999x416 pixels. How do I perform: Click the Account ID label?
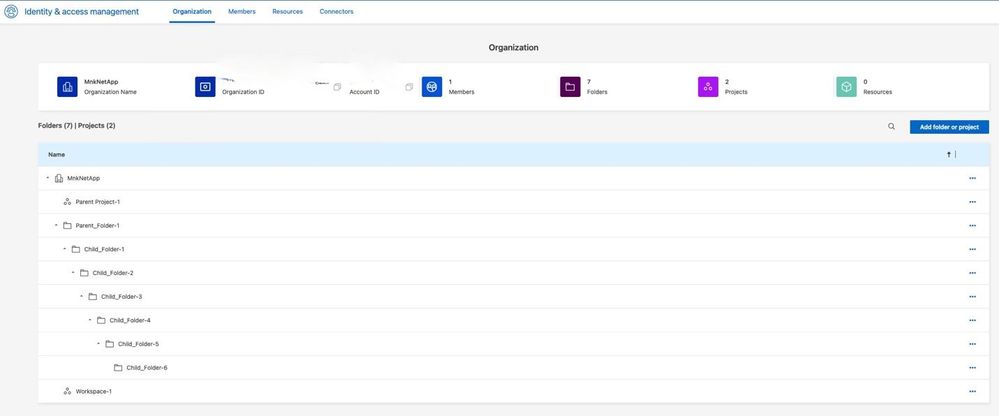tap(364, 92)
